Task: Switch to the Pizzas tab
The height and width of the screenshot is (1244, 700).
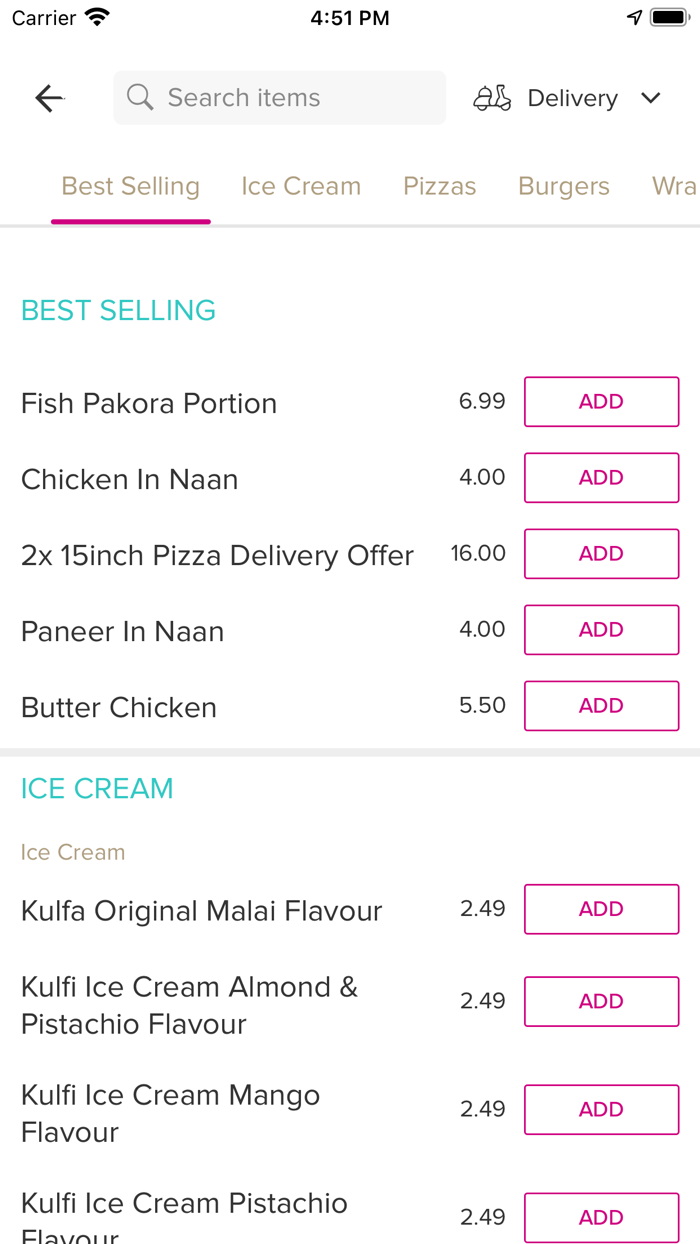Action: (440, 186)
